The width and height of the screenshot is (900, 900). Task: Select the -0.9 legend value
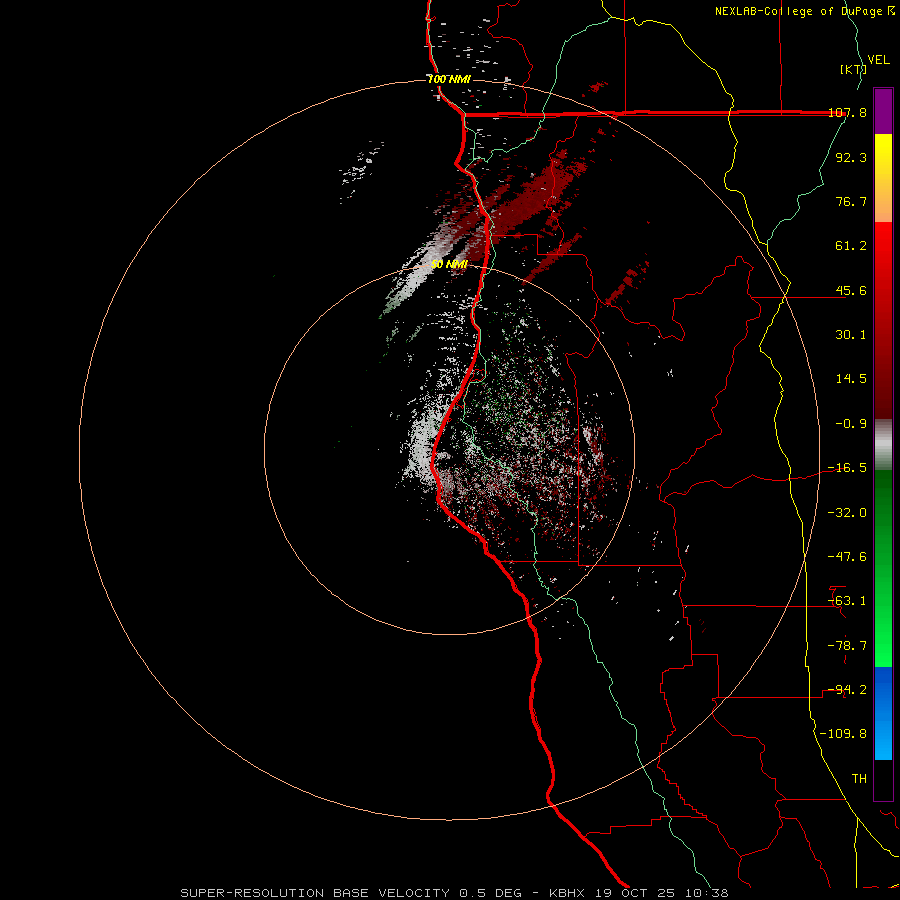click(x=851, y=424)
